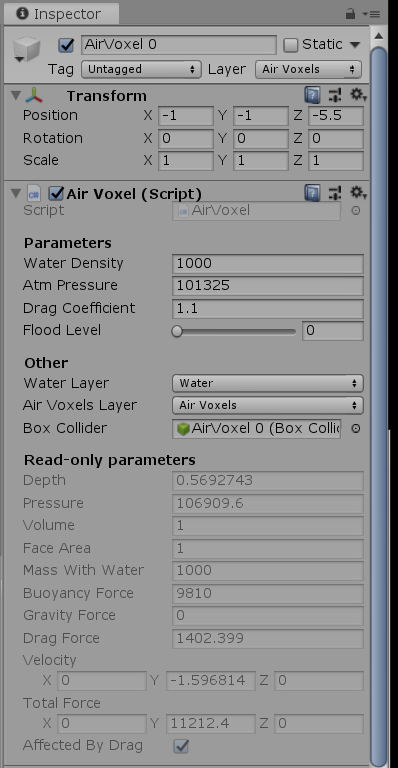Image resolution: width=398 pixels, height=768 pixels.
Task: Open the Transform gear settings menu
Action: click(x=358, y=95)
